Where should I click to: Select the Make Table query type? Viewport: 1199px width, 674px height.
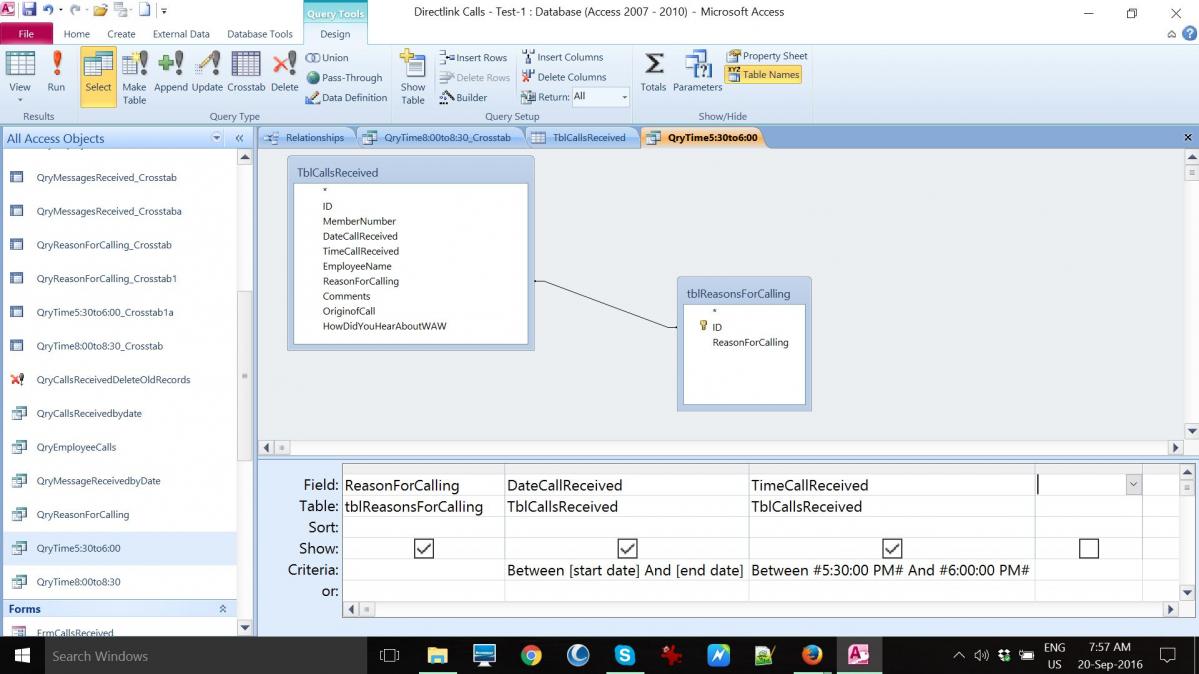tap(134, 78)
